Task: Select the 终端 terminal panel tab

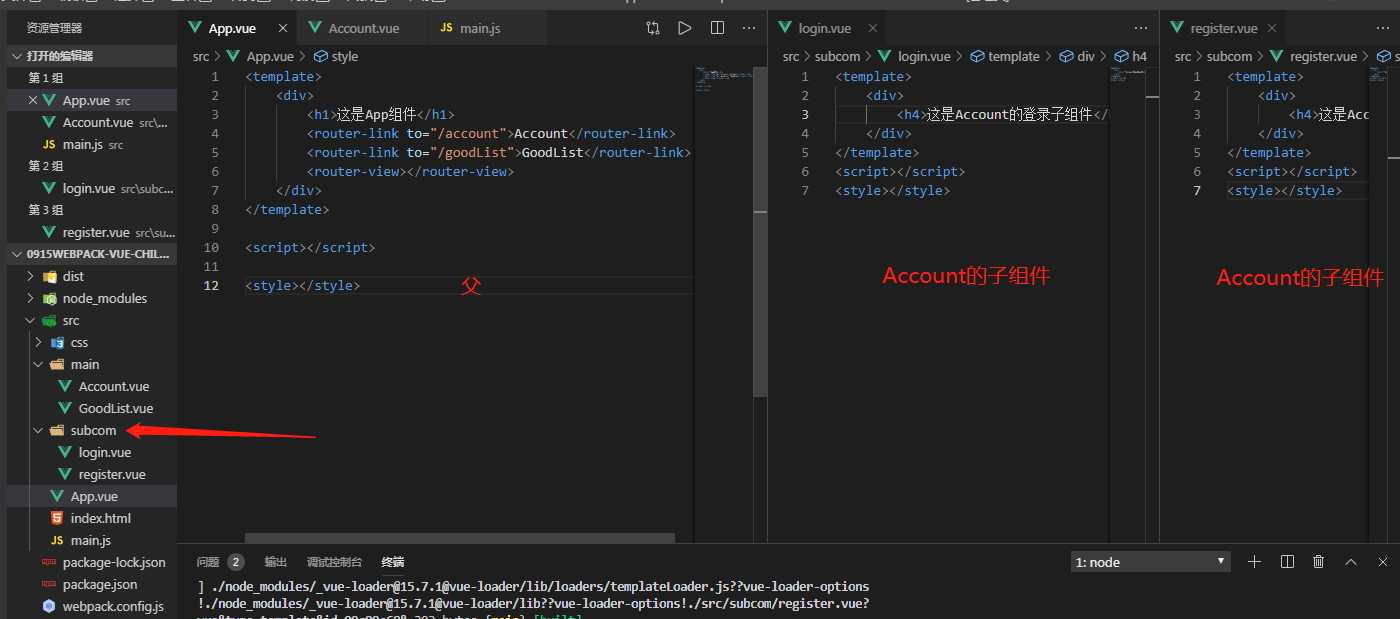Action: (x=393, y=562)
